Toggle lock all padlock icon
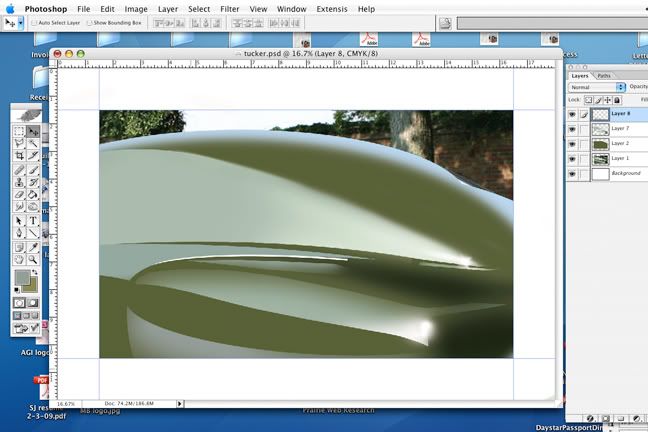The height and width of the screenshot is (432, 648). [617, 100]
